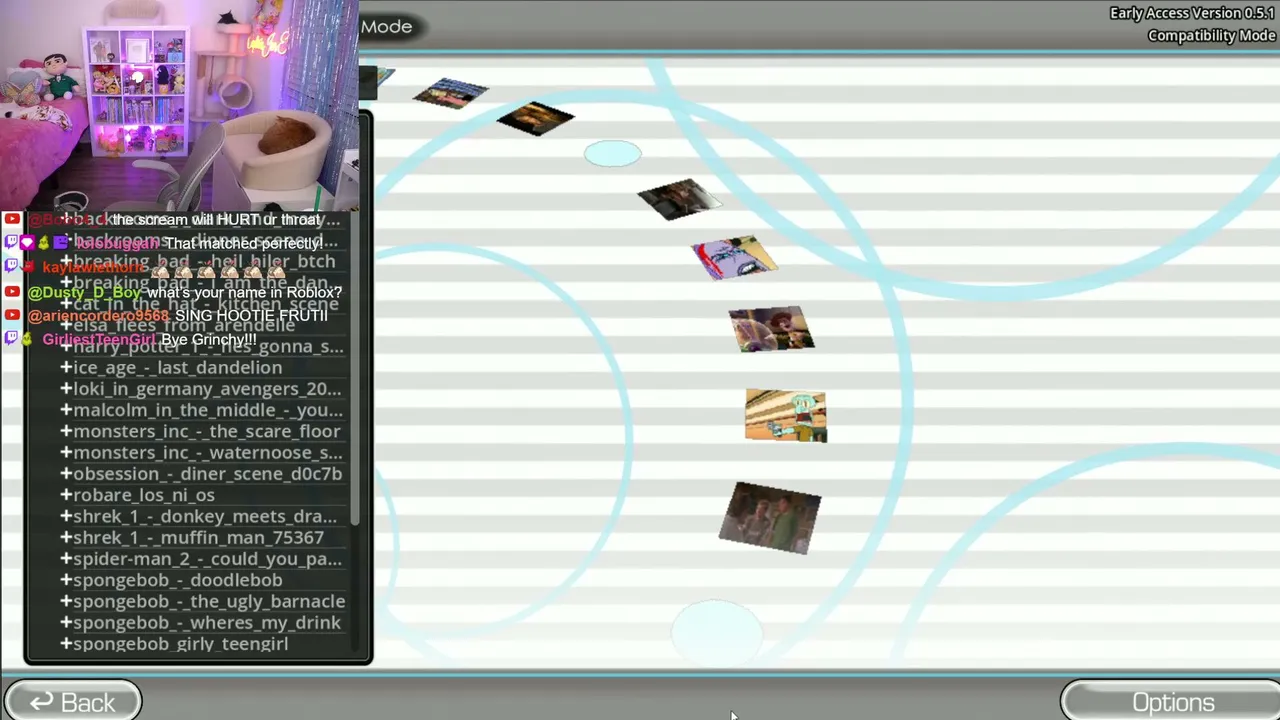Open the Squidward clip thumbnail
The height and width of the screenshot is (720, 1280).
click(786, 416)
